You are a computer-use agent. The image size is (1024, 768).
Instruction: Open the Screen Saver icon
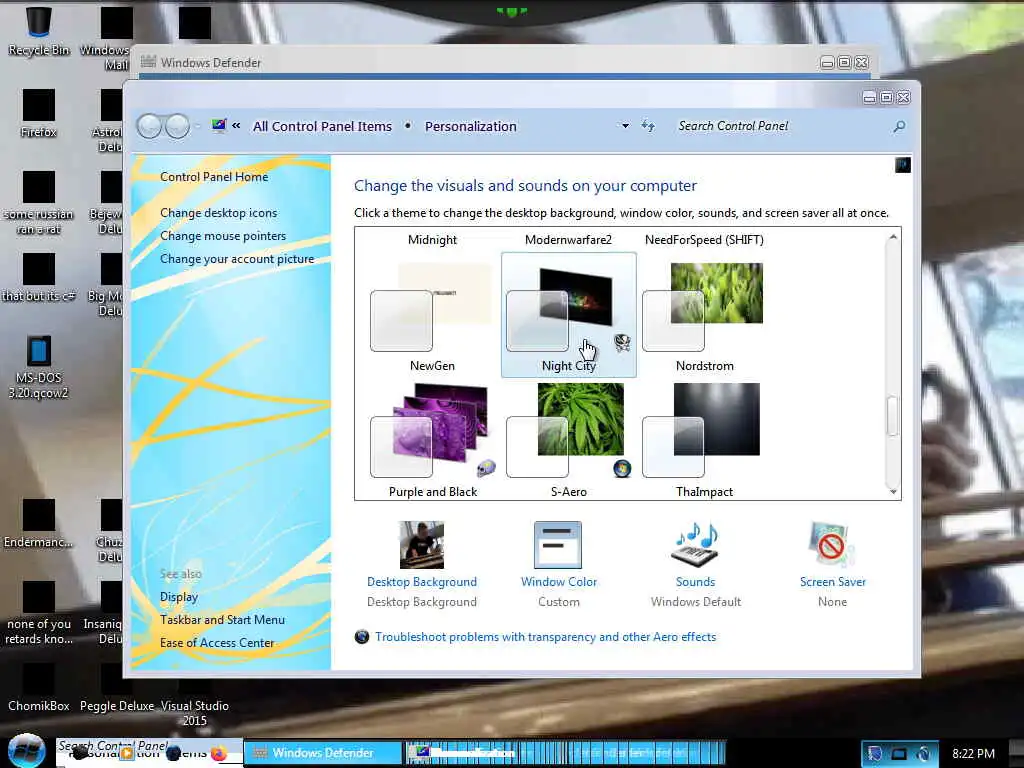click(x=832, y=545)
